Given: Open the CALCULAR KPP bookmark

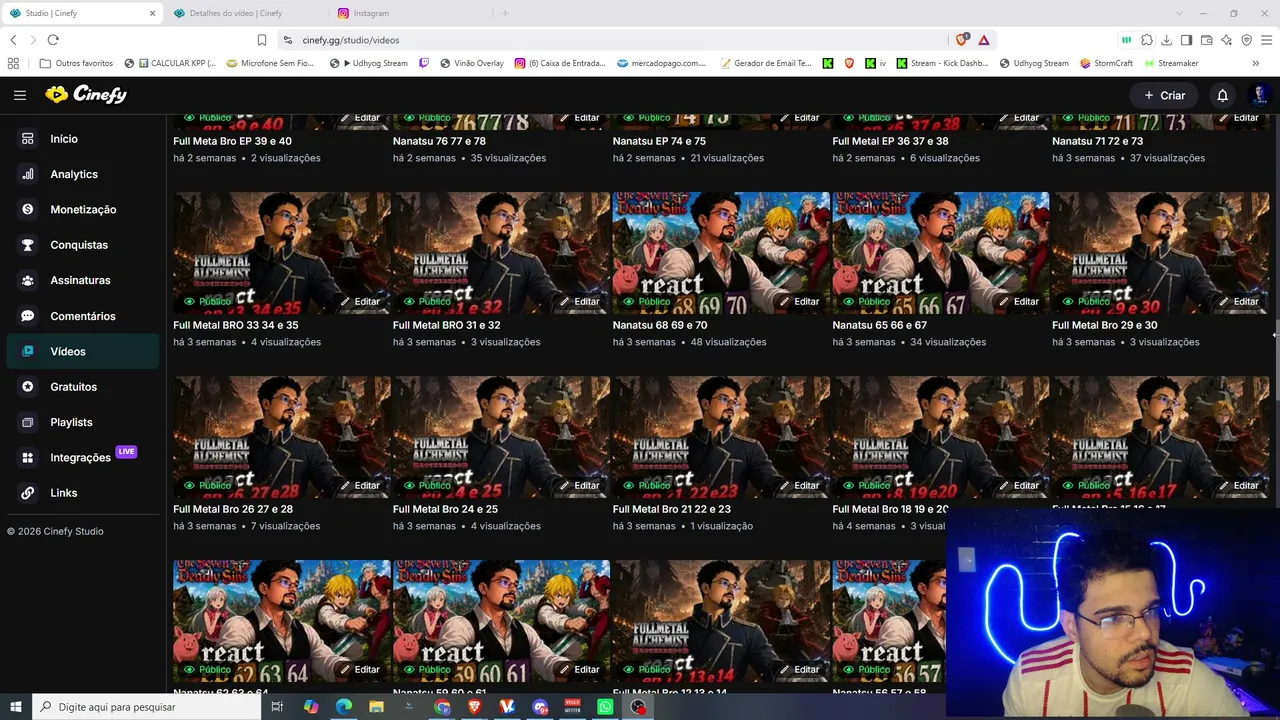Looking at the screenshot, I should [x=170, y=63].
